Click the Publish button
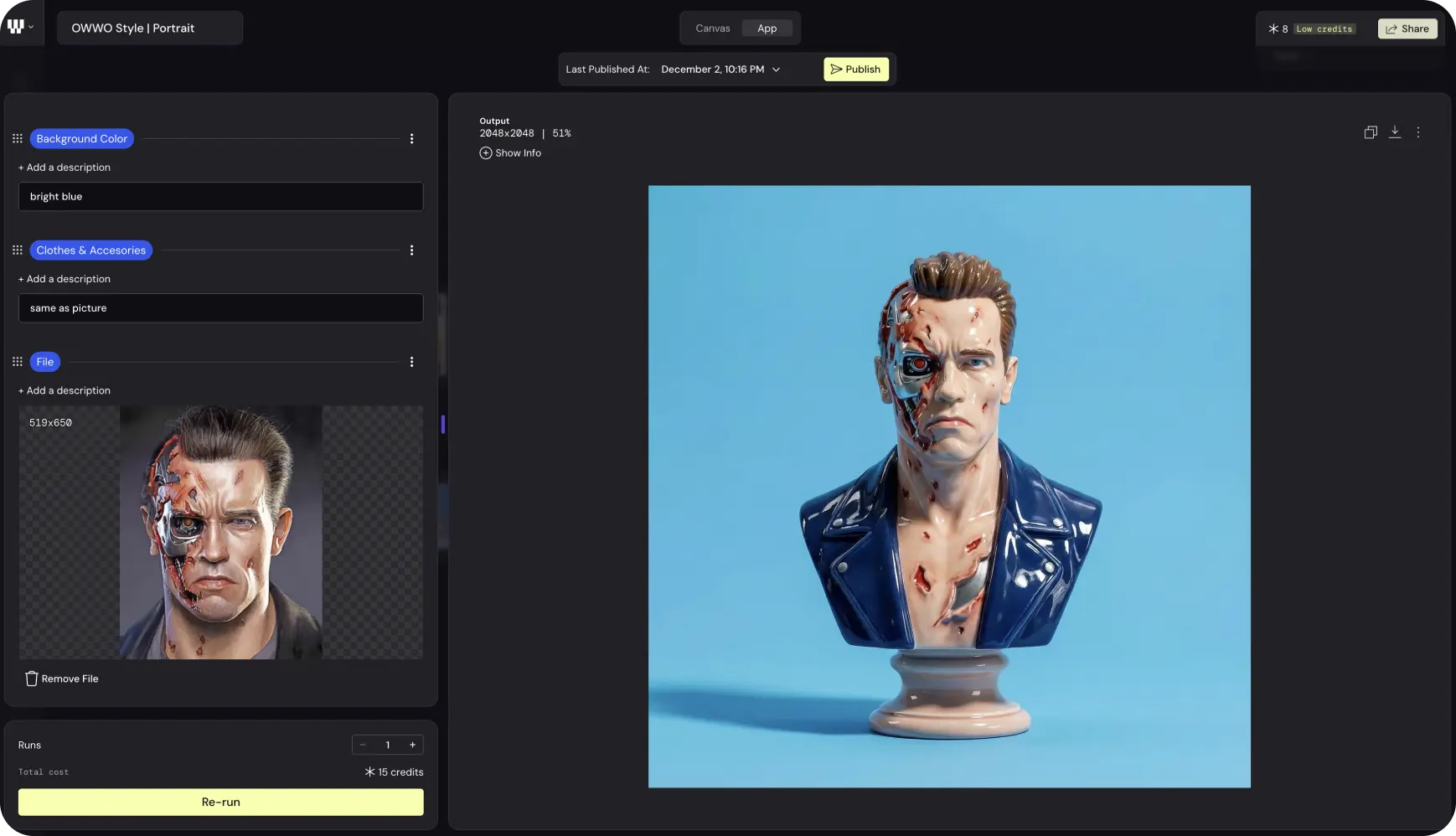Viewport: 1456px width, 836px height. click(x=855, y=70)
